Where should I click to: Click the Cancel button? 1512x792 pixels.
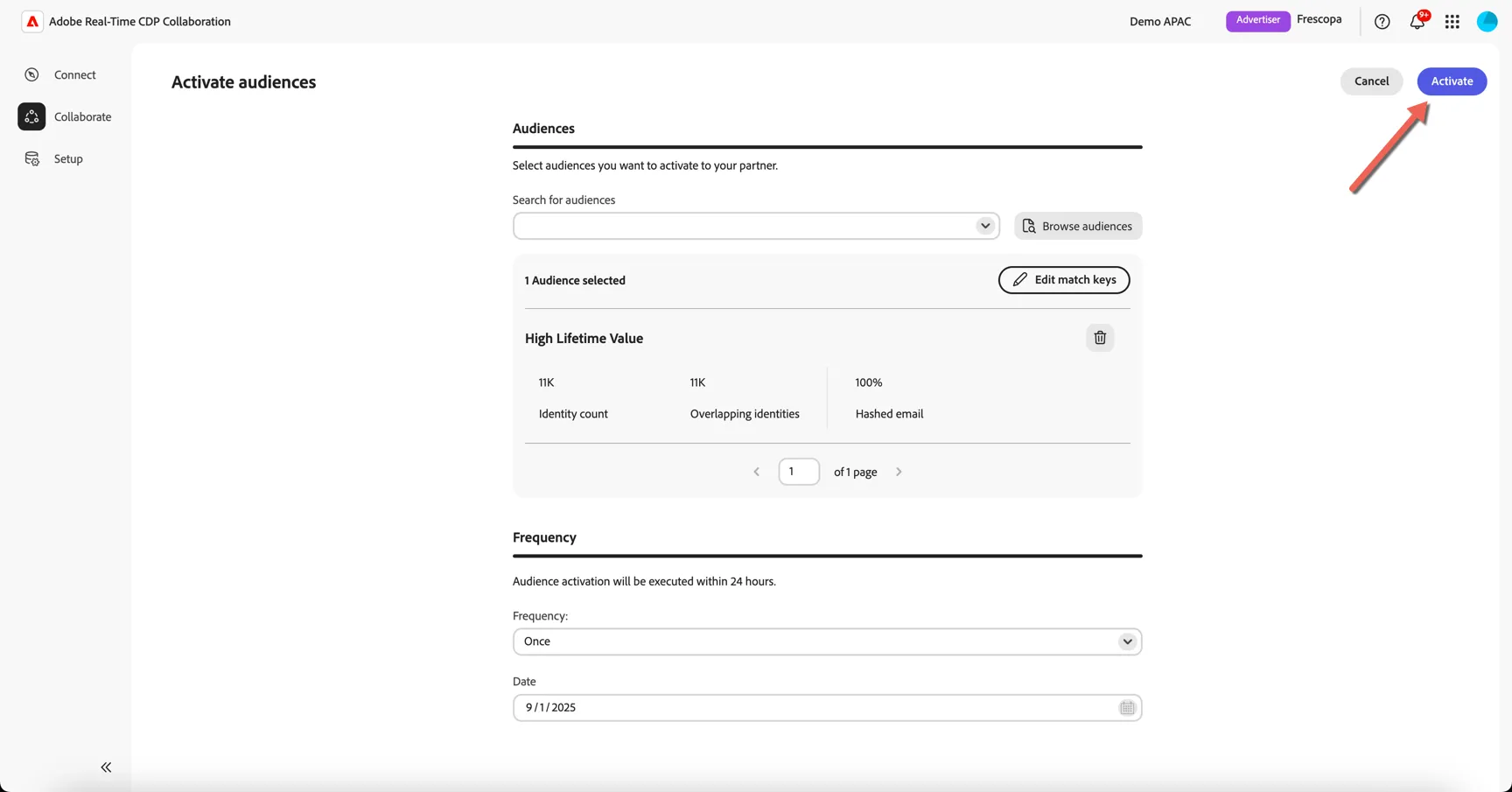pyautogui.click(x=1371, y=81)
